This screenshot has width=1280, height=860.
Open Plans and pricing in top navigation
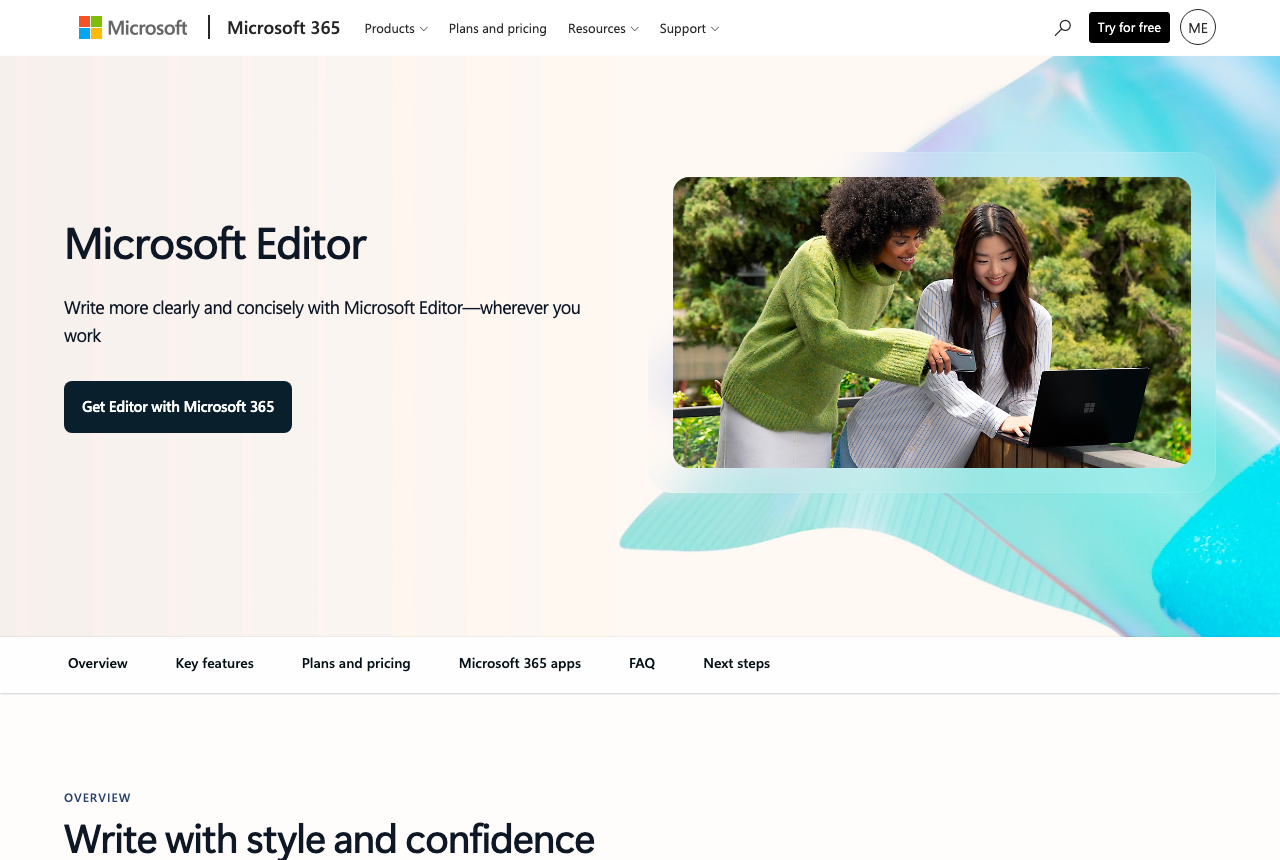(498, 28)
